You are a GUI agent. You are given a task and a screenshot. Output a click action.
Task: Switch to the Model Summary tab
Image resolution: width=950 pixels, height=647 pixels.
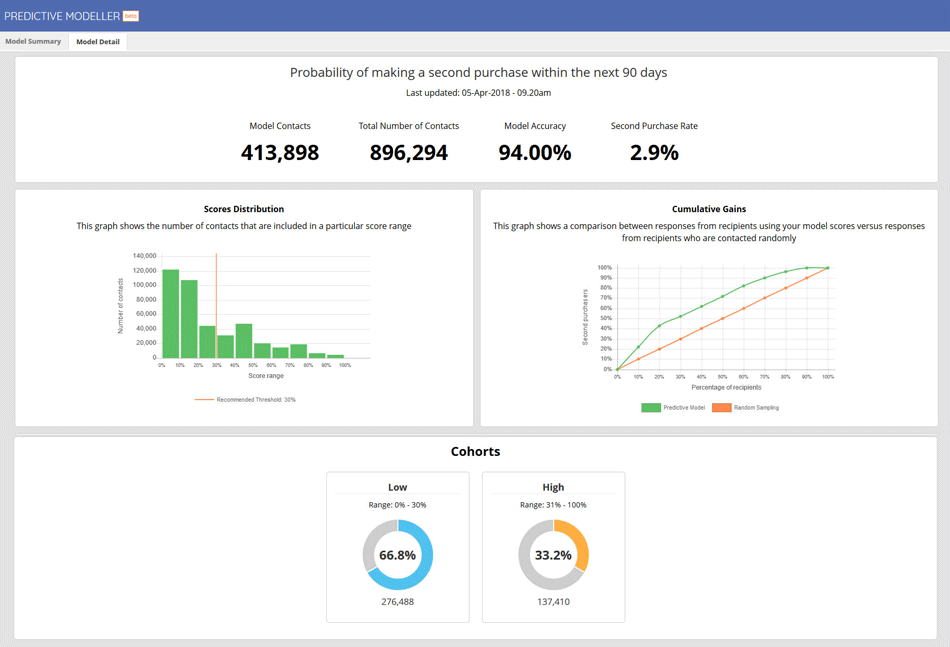[x=33, y=42]
